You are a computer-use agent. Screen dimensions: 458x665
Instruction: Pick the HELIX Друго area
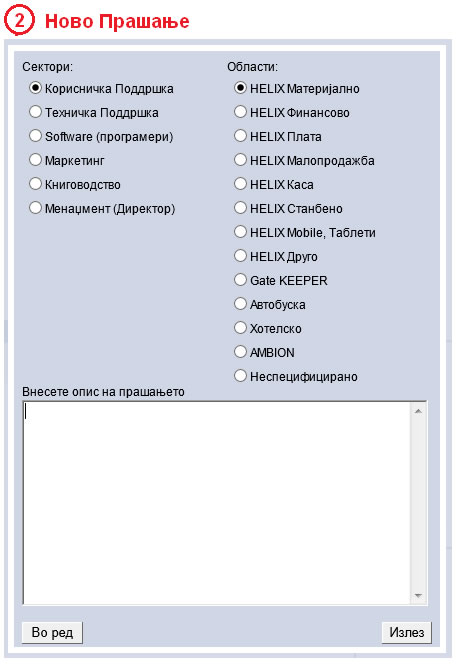click(240, 256)
